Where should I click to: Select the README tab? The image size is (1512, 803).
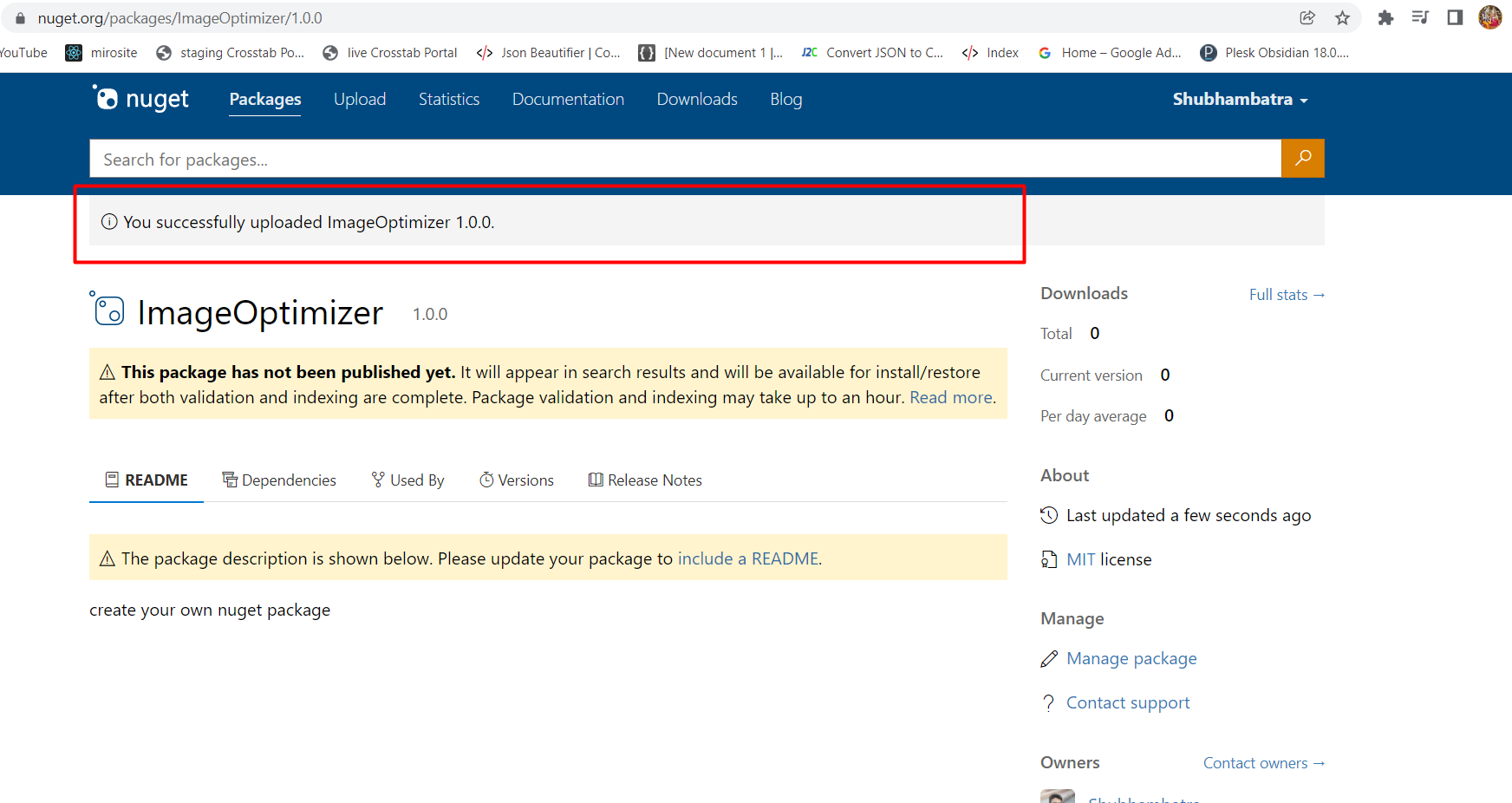pyautogui.click(x=147, y=480)
